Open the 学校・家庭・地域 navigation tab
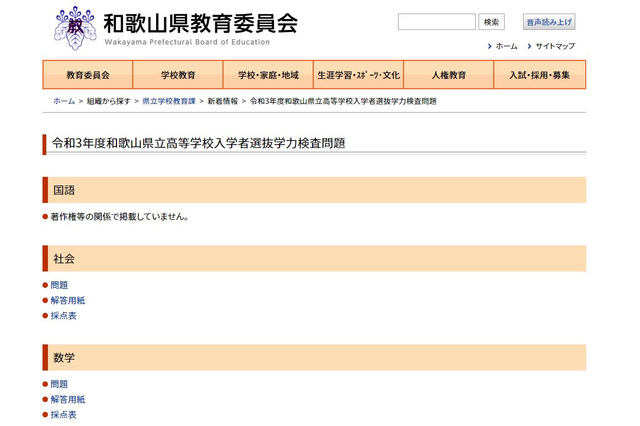Viewport: 640px width, 426px height. 268,75
